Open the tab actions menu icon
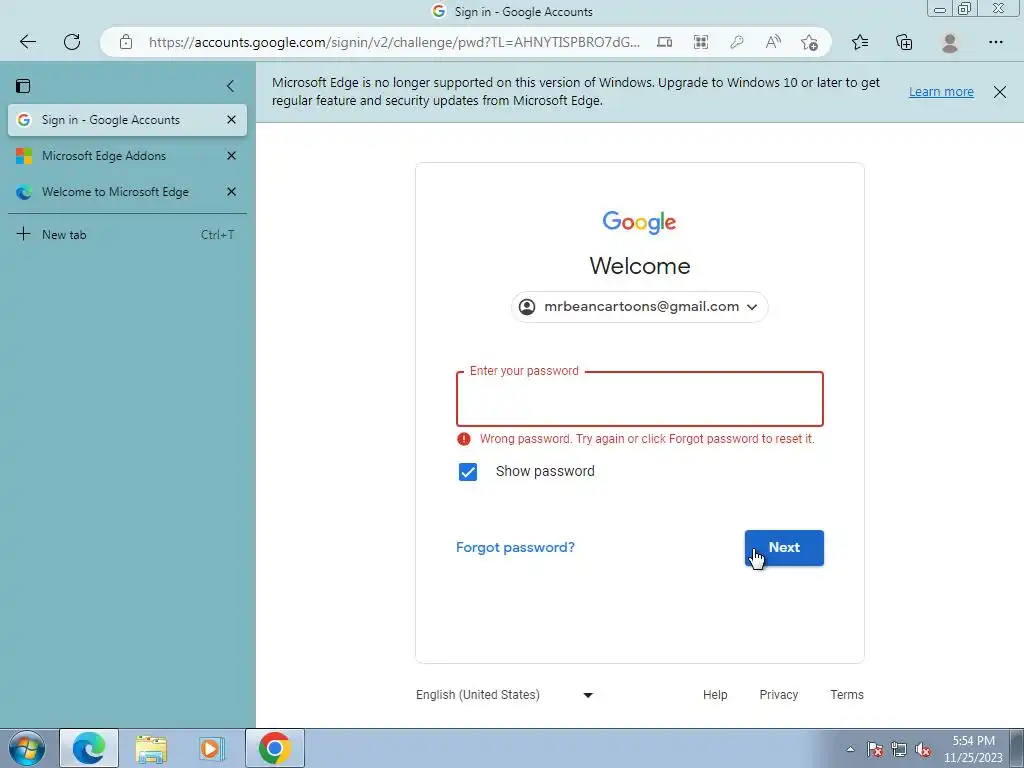Viewport: 1024px width, 768px height. pos(24,86)
